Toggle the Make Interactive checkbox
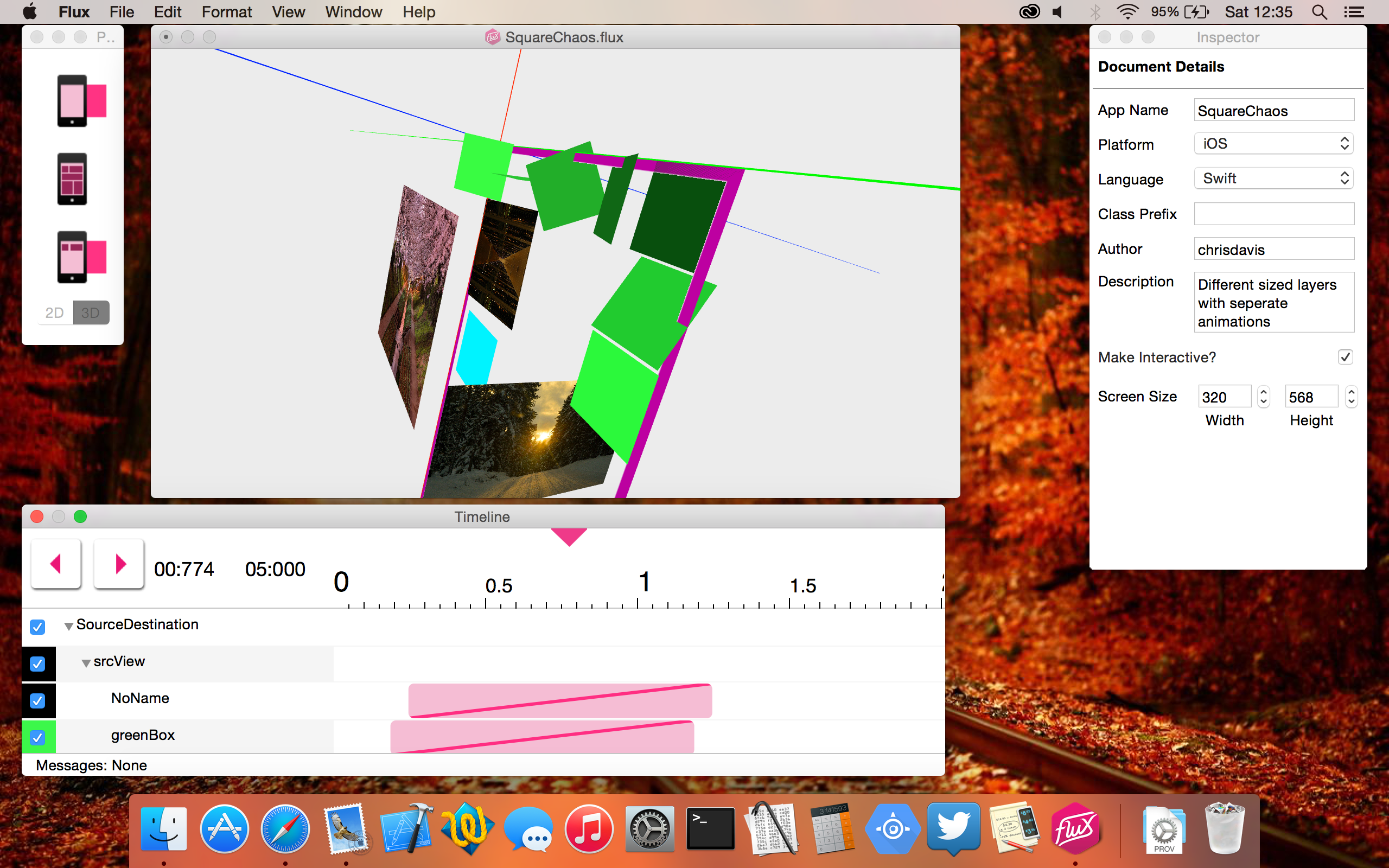The width and height of the screenshot is (1389, 868). click(1345, 357)
